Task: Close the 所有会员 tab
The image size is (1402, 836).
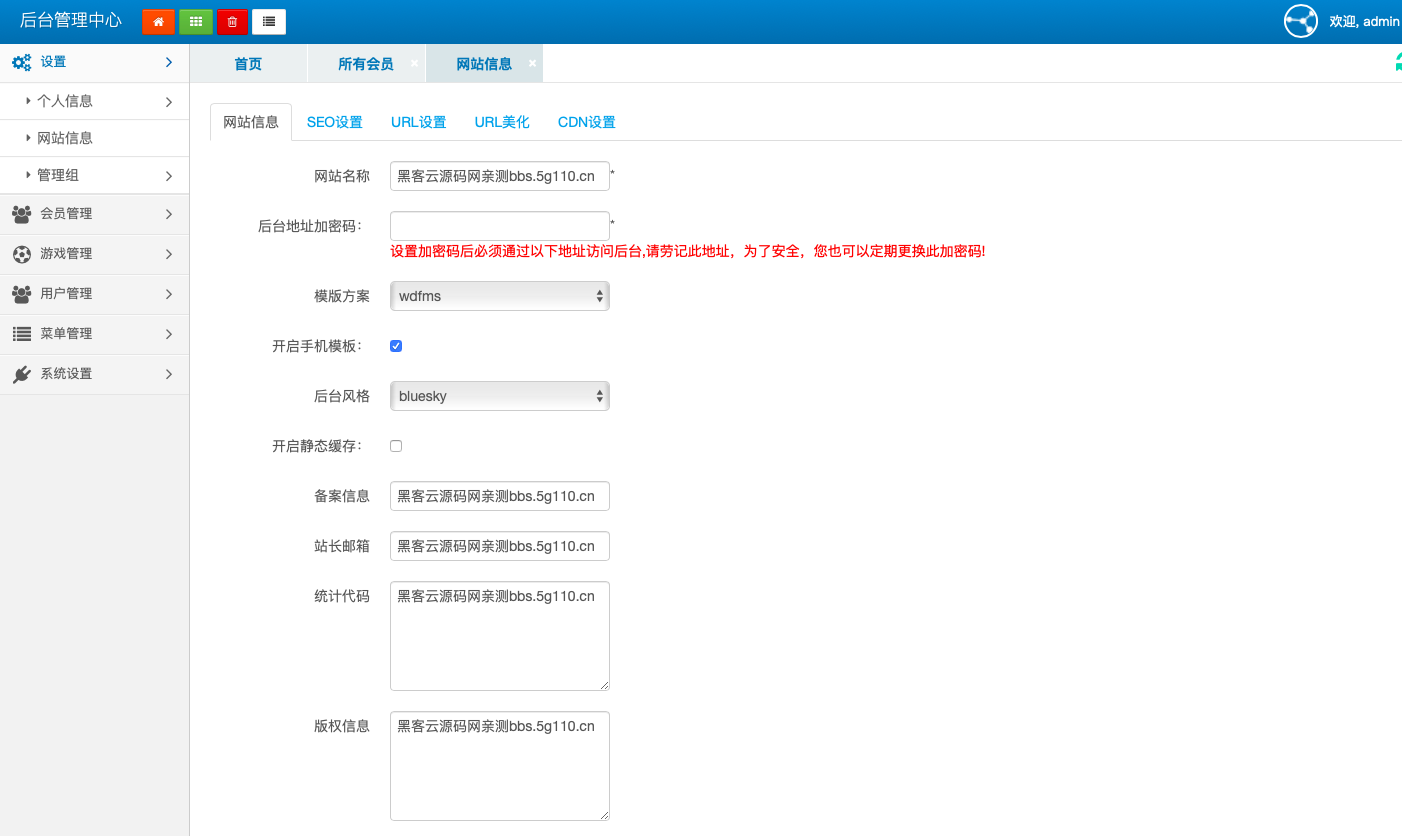Action: [x=414, y=63]
